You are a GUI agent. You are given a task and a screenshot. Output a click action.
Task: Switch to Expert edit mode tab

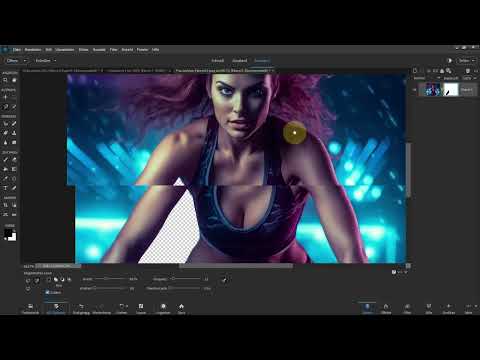pos(261,61)
